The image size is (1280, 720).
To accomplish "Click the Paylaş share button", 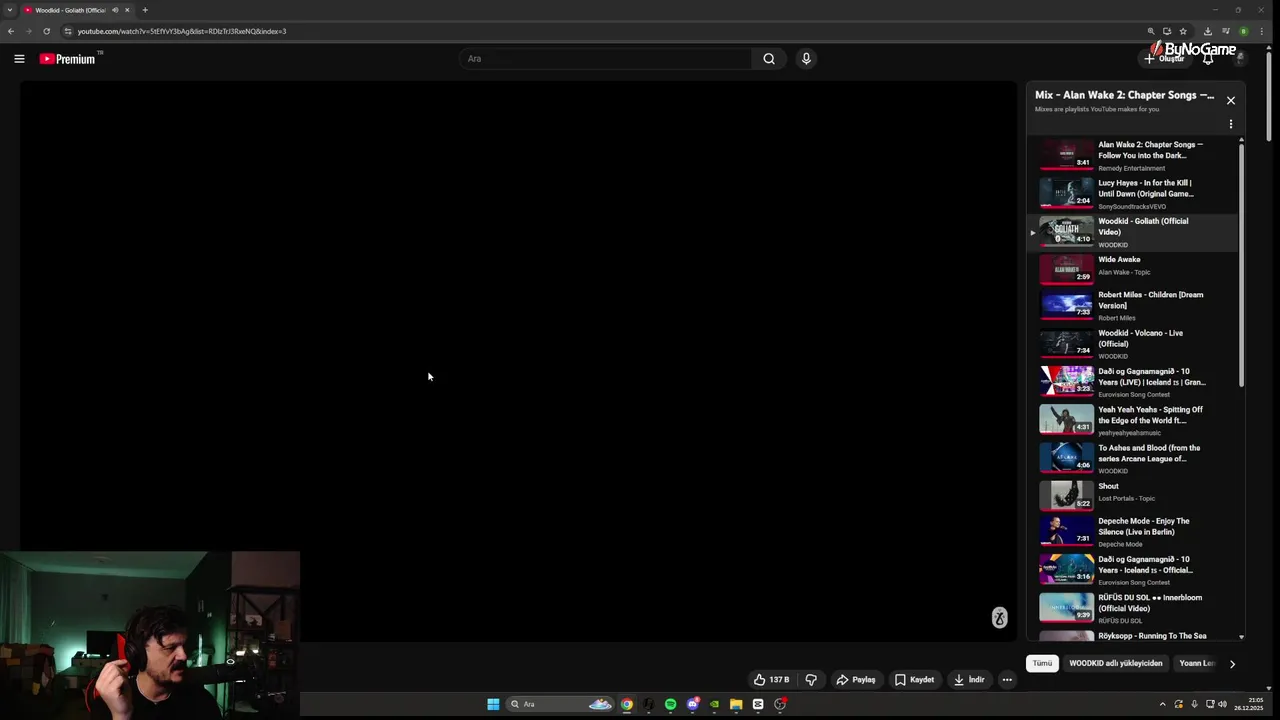I will [x=855, y=680].
